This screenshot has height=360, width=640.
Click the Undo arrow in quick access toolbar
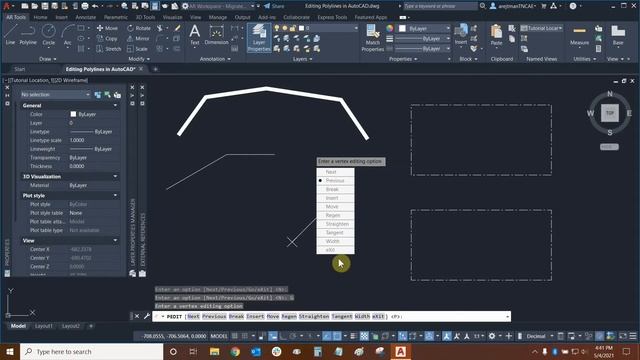click(95, 6)
